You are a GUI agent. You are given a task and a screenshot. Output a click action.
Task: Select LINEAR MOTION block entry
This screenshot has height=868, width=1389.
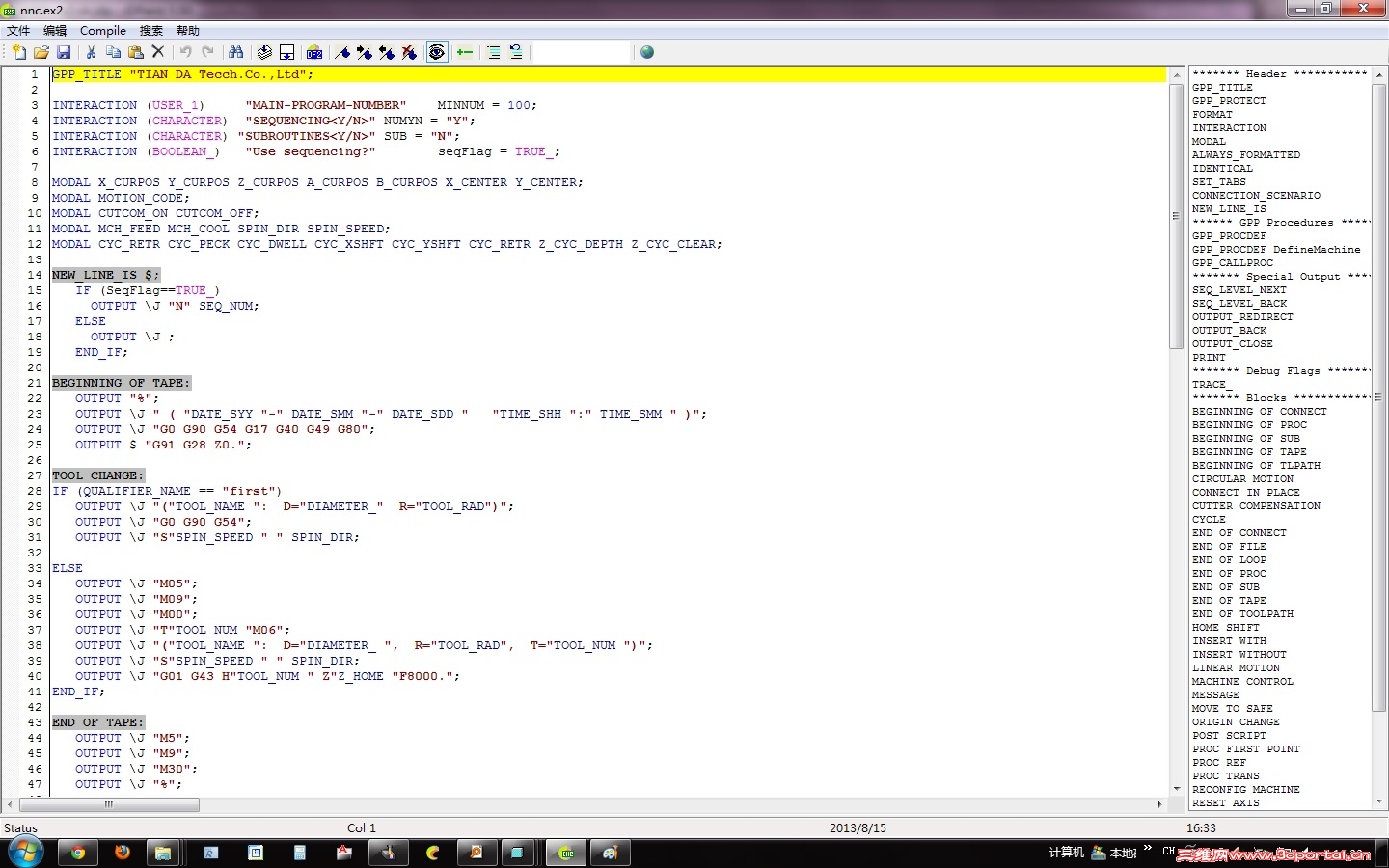point(1236,667)
